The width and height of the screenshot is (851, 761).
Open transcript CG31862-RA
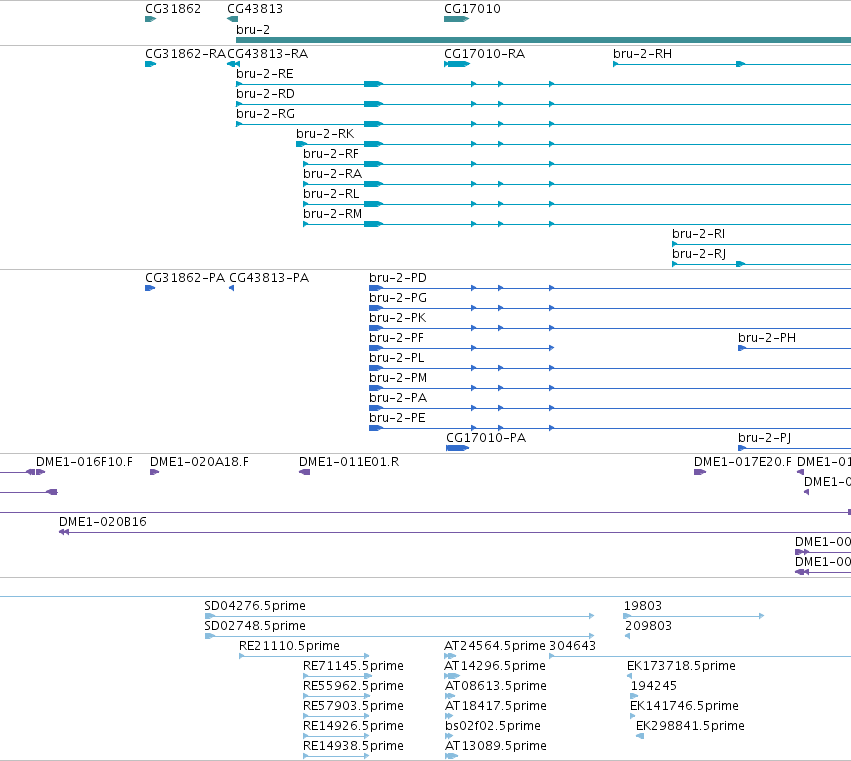pos(185,54)
